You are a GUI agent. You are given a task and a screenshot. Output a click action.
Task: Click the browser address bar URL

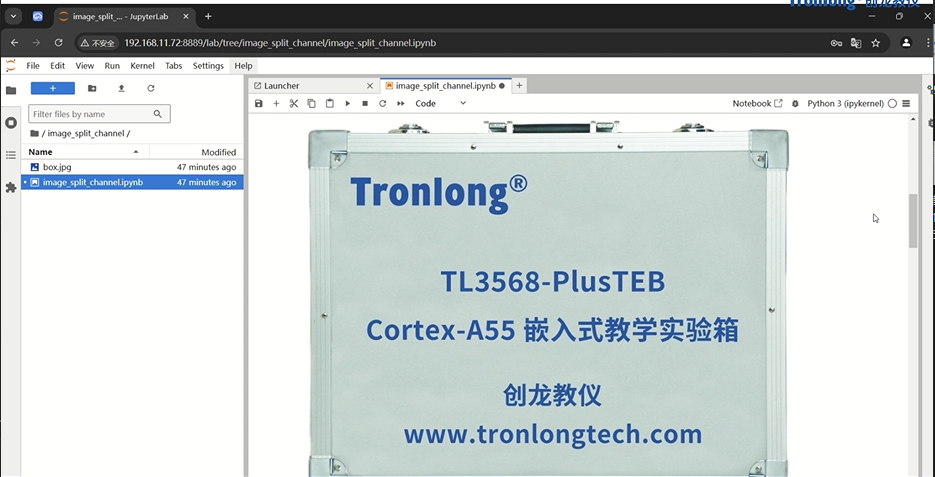pos(280,43)
